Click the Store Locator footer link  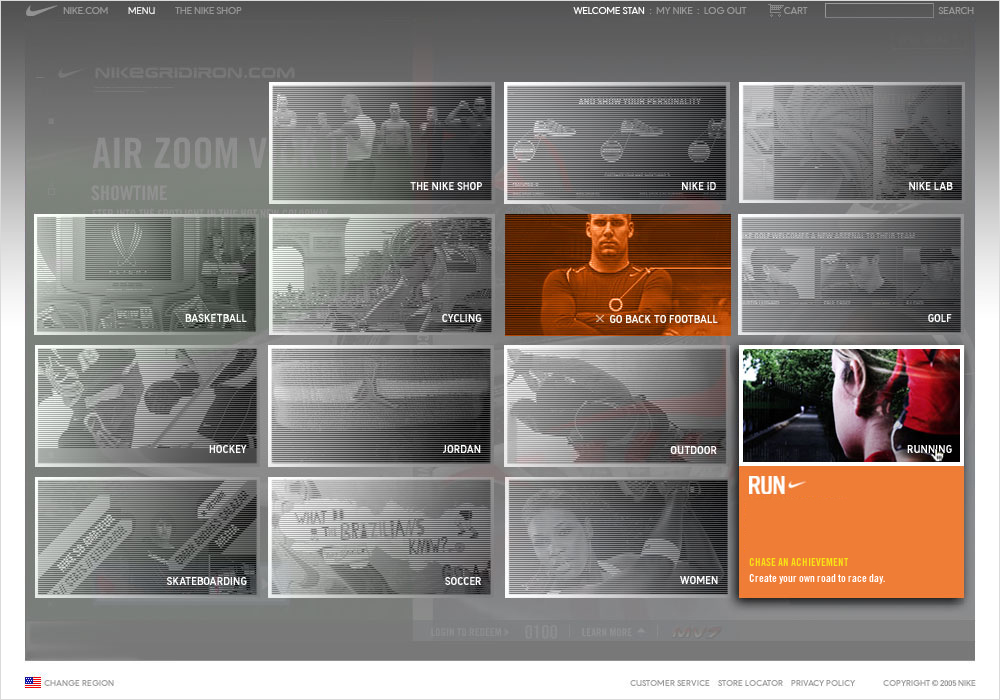click(750, 683)
